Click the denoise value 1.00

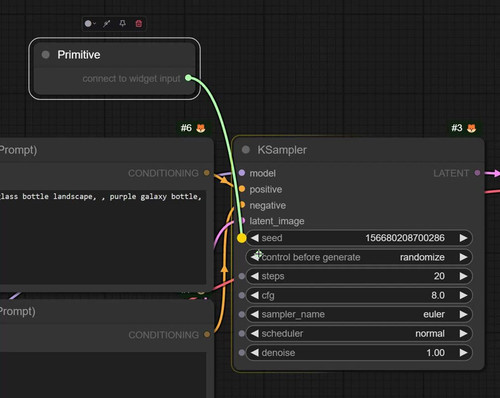(435, 353)
